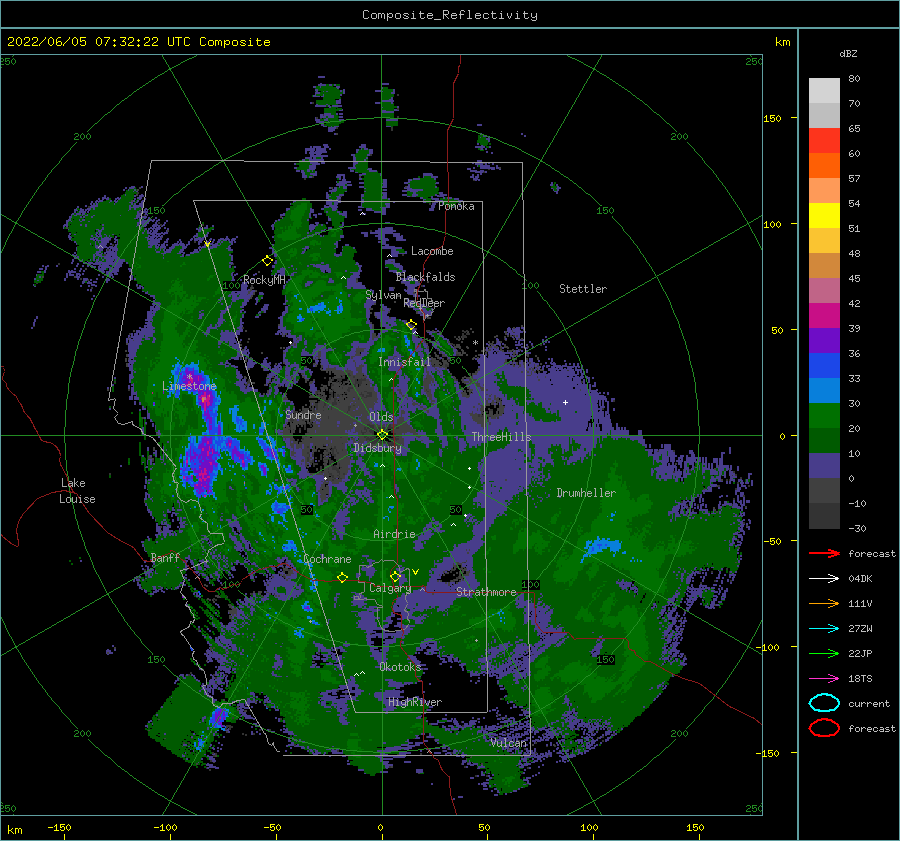Click the white plus marker east of ThreeHills

565,402
